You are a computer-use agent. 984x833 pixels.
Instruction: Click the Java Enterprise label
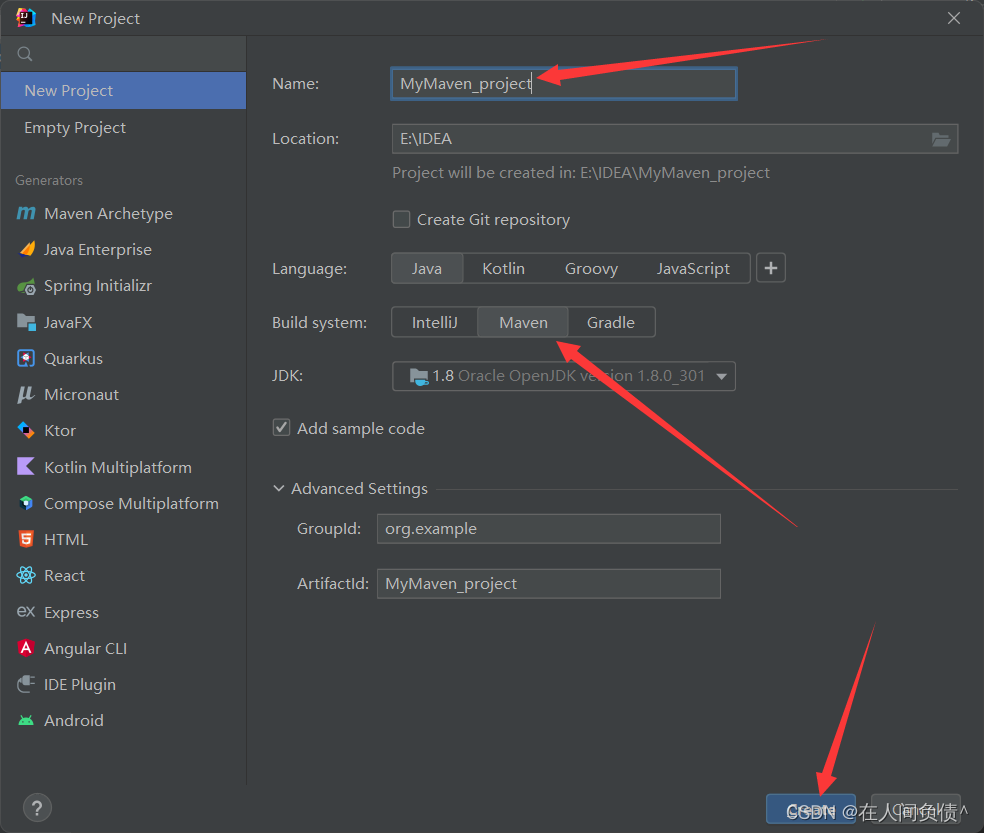pyautogui.click(x=98, y=250)
